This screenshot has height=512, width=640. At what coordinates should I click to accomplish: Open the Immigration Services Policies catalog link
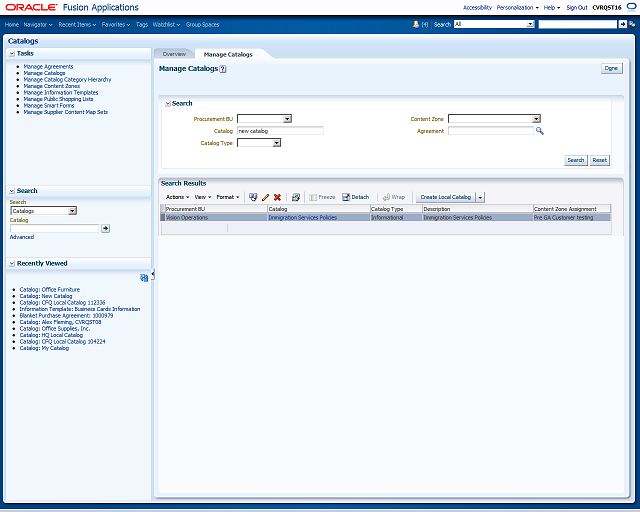pos(302,218)
